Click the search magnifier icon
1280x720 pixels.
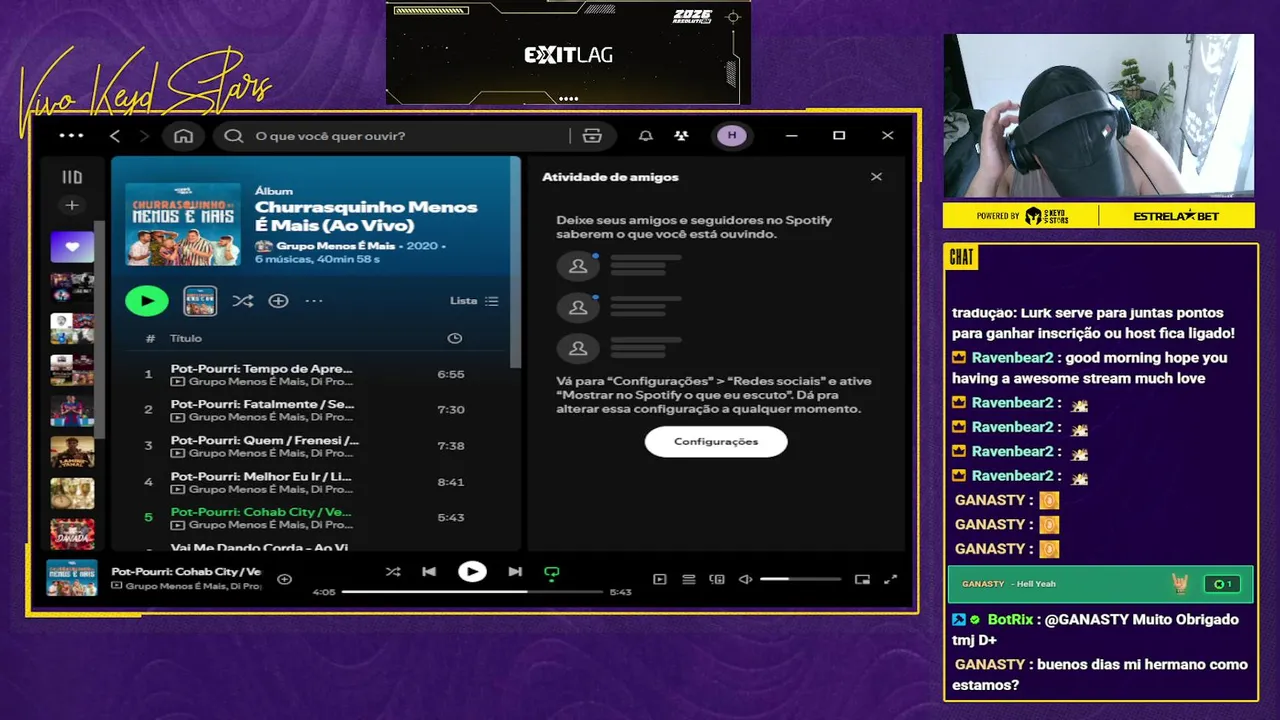(234, 135)
